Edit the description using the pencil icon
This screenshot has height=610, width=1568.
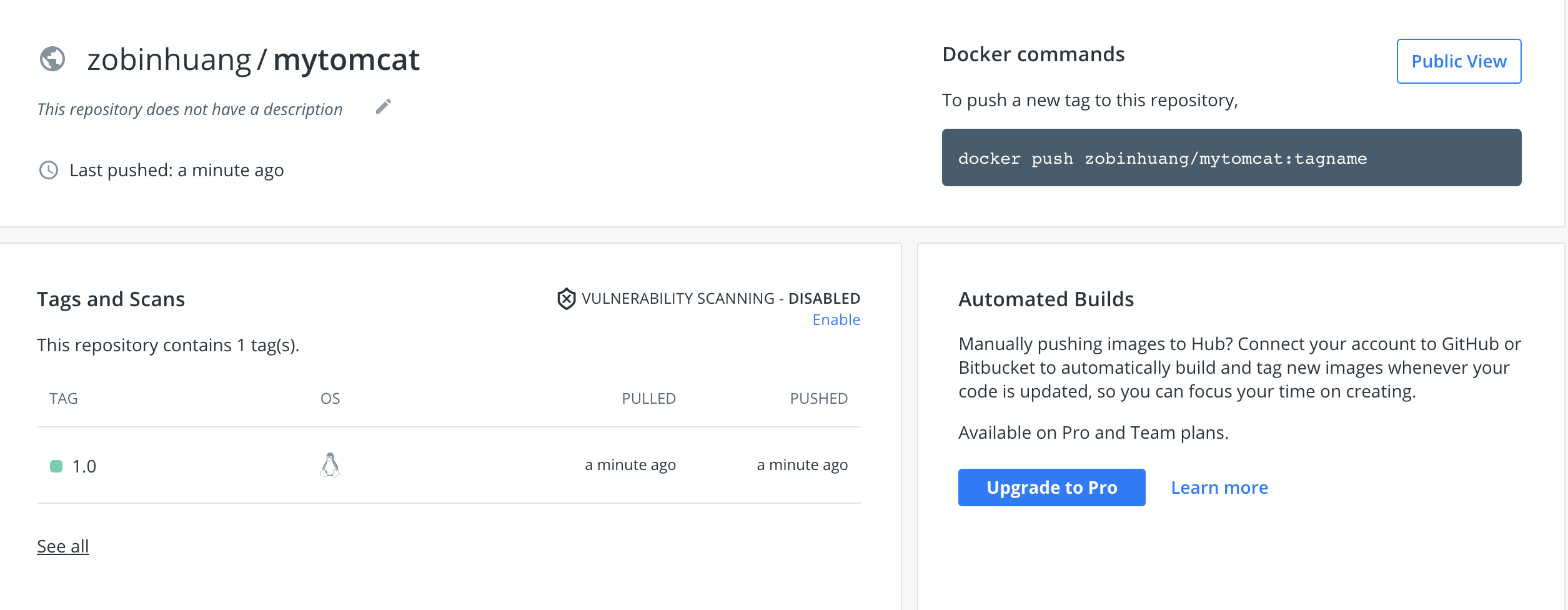[x=383, y=106]
